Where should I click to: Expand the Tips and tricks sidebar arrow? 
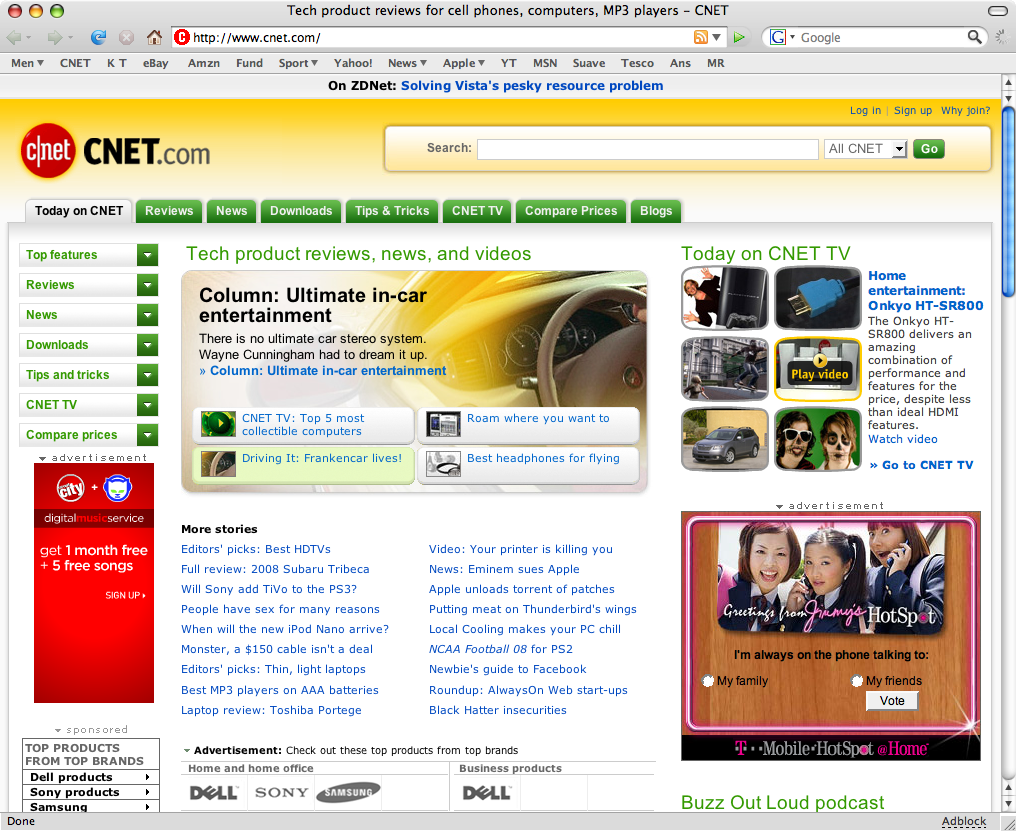point(148,375)
